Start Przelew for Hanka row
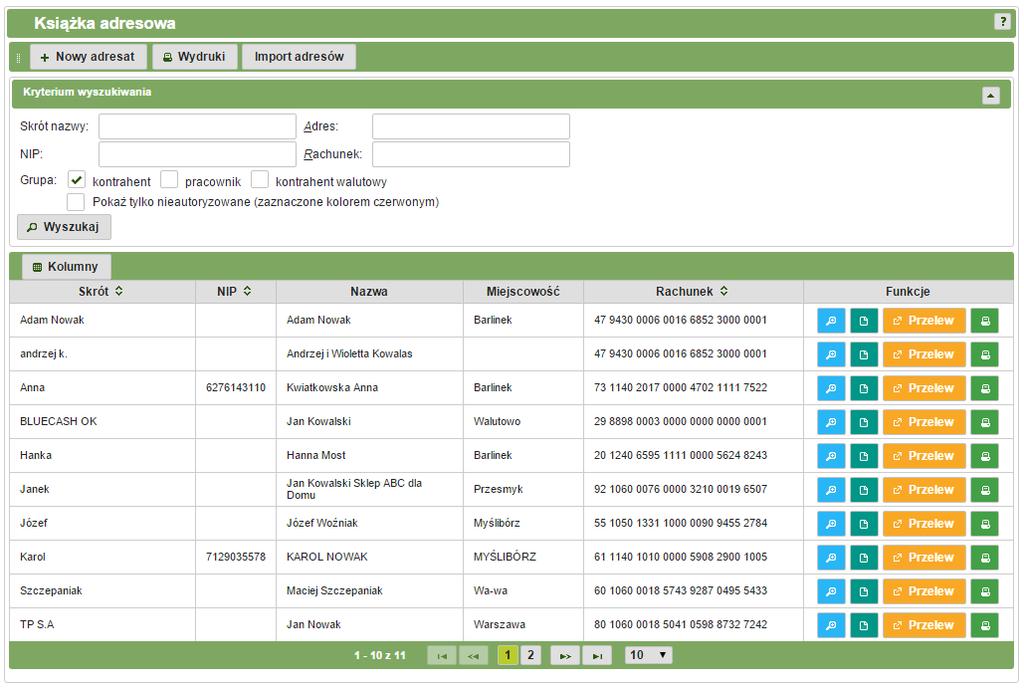Viewport: 1024px width, 688px height. click(x=924, y=456)
